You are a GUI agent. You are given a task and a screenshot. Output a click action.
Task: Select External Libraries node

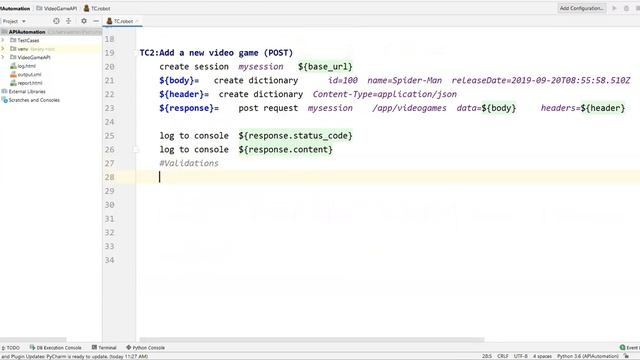(x=27, y=91)
